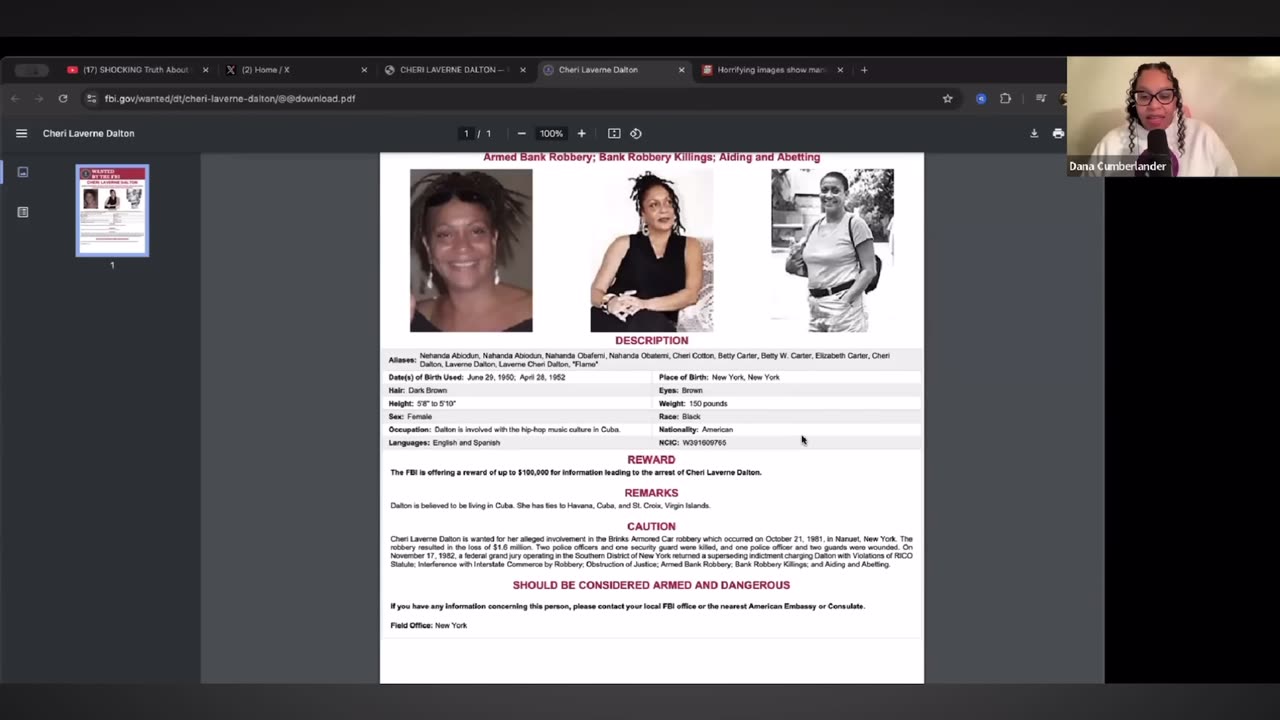
Task: Print the PDF using the printer icon
Action: pos(1058,133)
